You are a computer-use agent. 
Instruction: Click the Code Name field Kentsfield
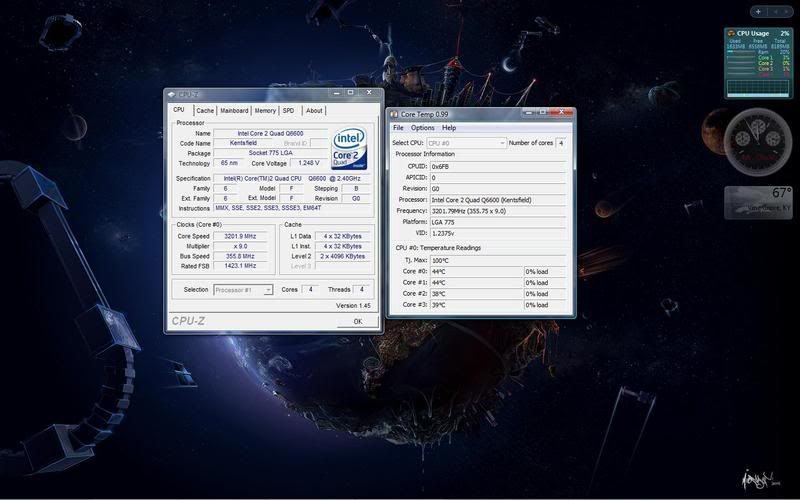243,143
